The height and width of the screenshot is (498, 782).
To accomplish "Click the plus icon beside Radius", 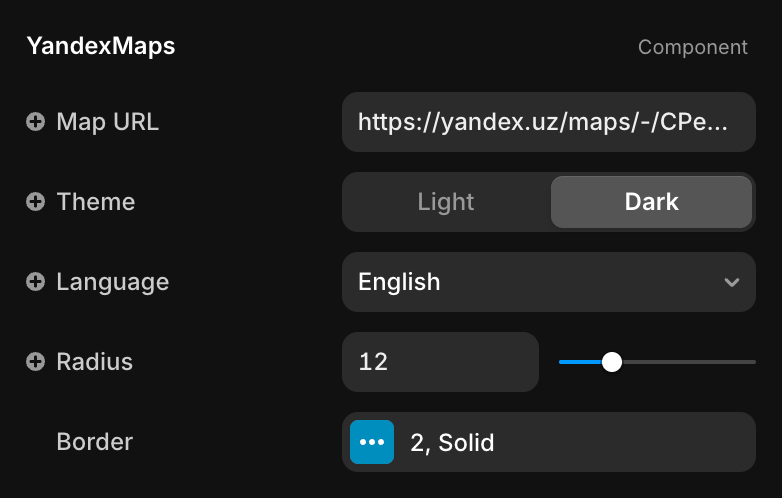I will pos(36,362).
